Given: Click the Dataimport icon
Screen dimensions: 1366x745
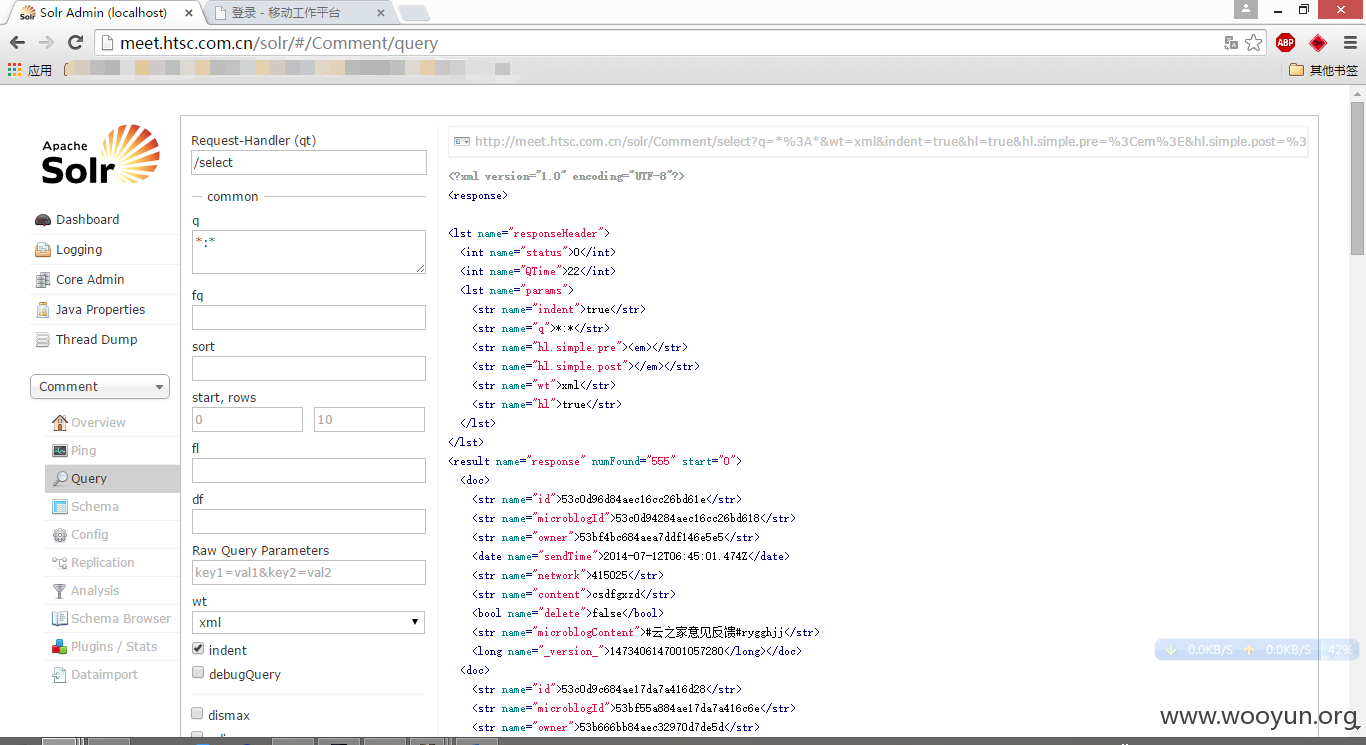Looking at the screenshot, I should point(60,675).
